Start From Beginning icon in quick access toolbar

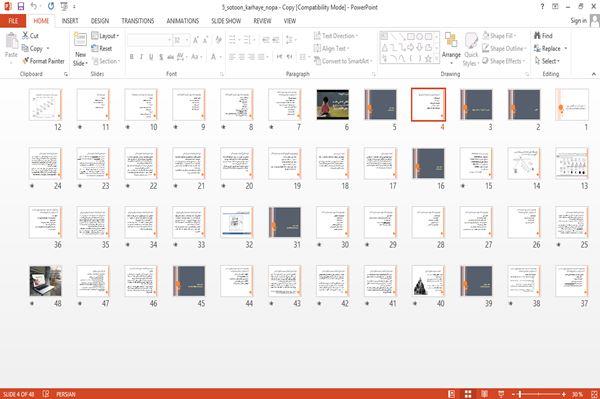click(64, 7)
